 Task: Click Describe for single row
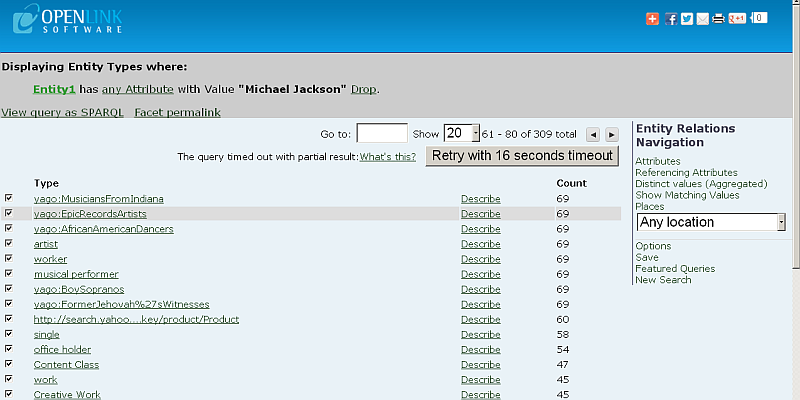tap(481, 335)
